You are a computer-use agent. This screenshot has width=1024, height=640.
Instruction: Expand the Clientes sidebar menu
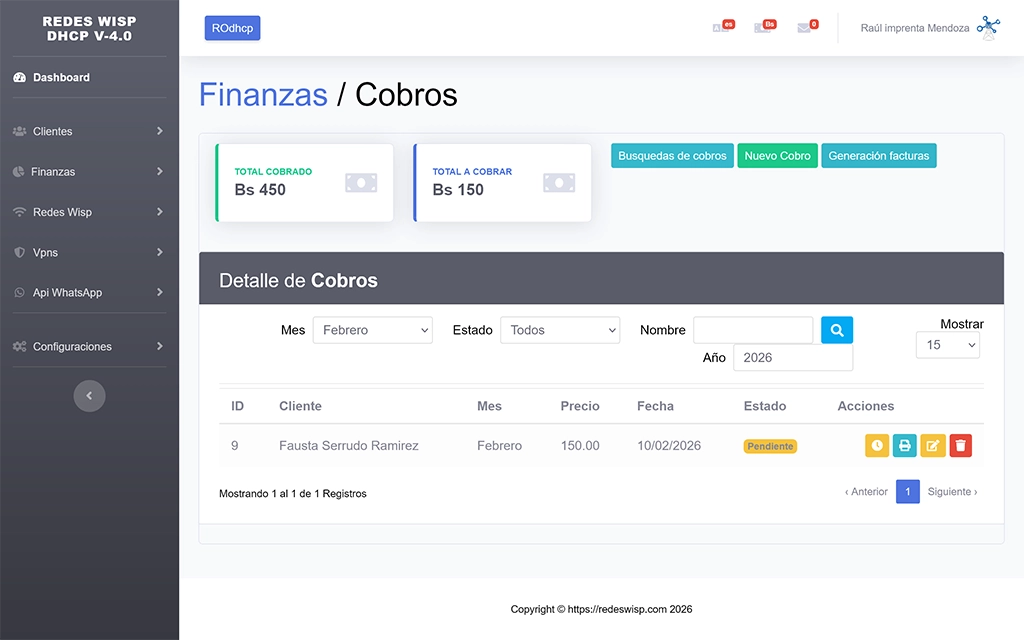point(88,131)
